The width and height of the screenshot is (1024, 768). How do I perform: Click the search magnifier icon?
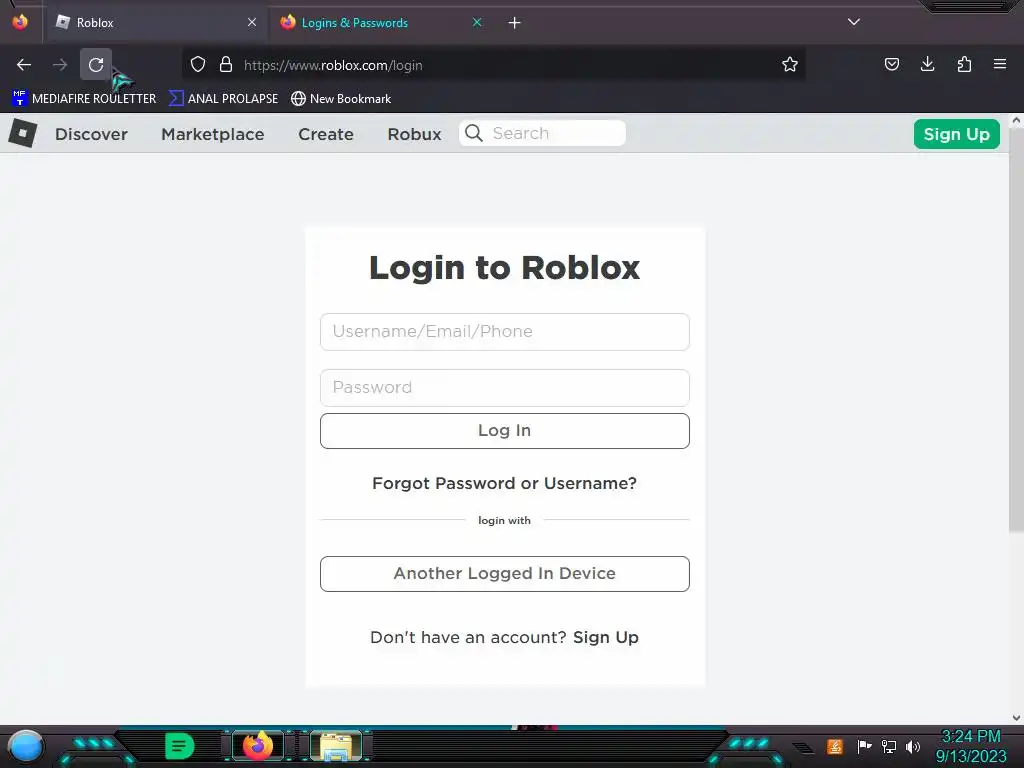(x=474, y=133)
